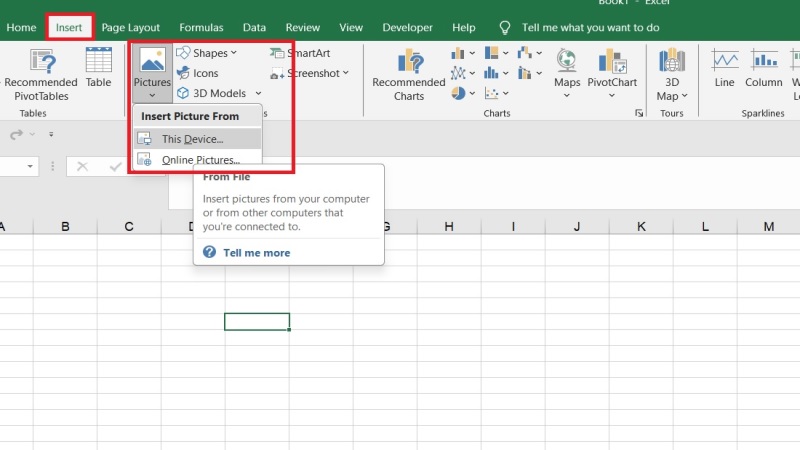Select the Developer tab
Viewport: 800px width, 450px height.
407,28
